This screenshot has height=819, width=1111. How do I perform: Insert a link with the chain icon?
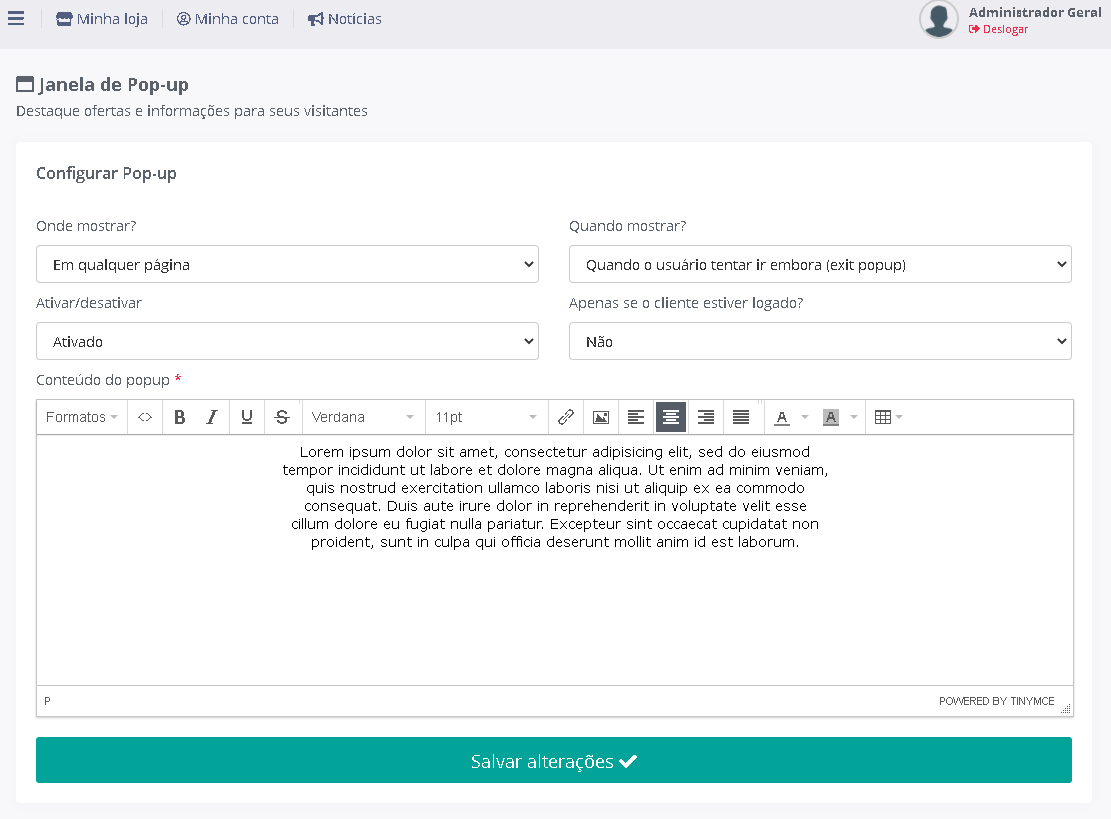pos(565,417)
